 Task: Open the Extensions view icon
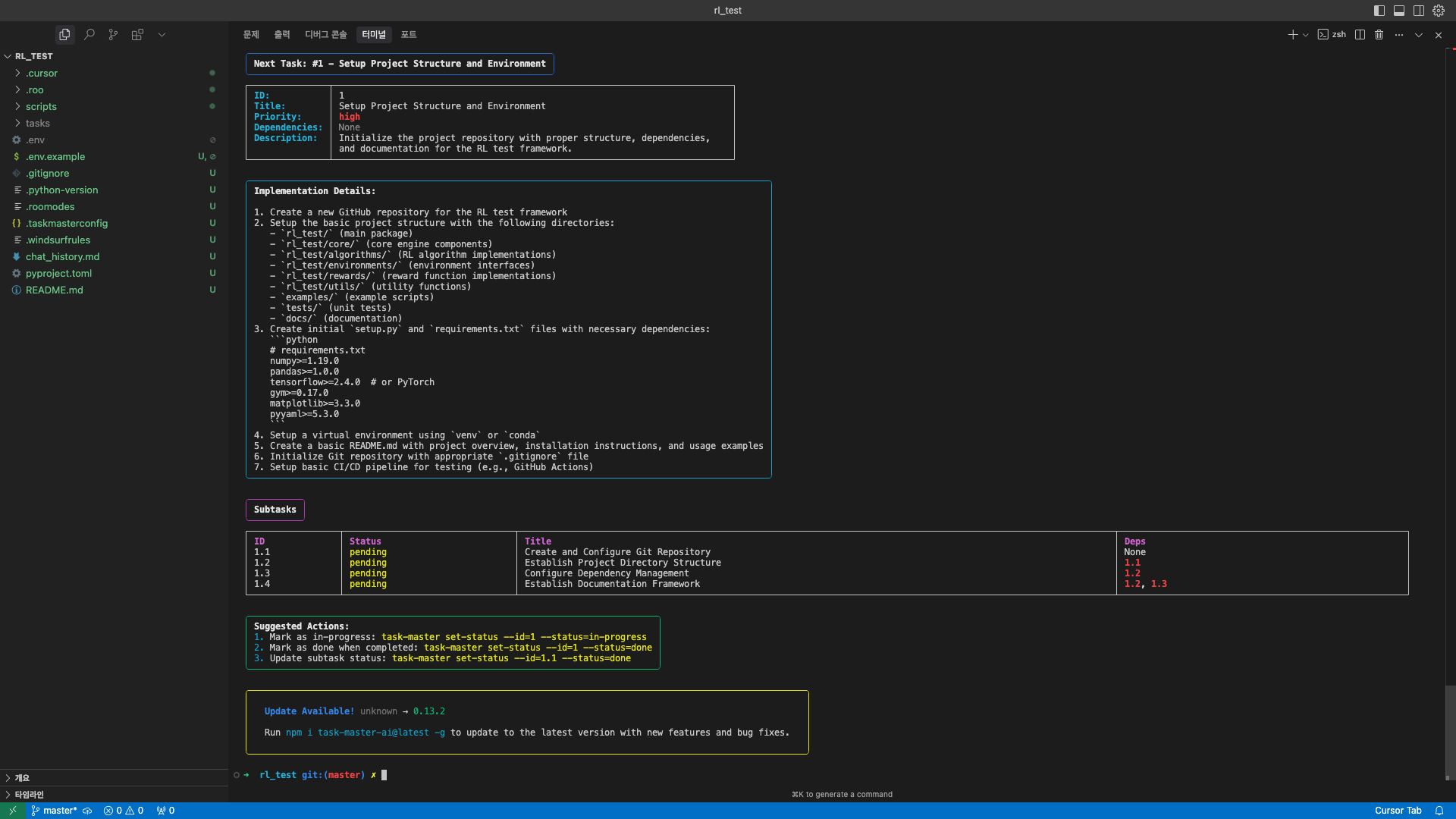pos(137,34)
